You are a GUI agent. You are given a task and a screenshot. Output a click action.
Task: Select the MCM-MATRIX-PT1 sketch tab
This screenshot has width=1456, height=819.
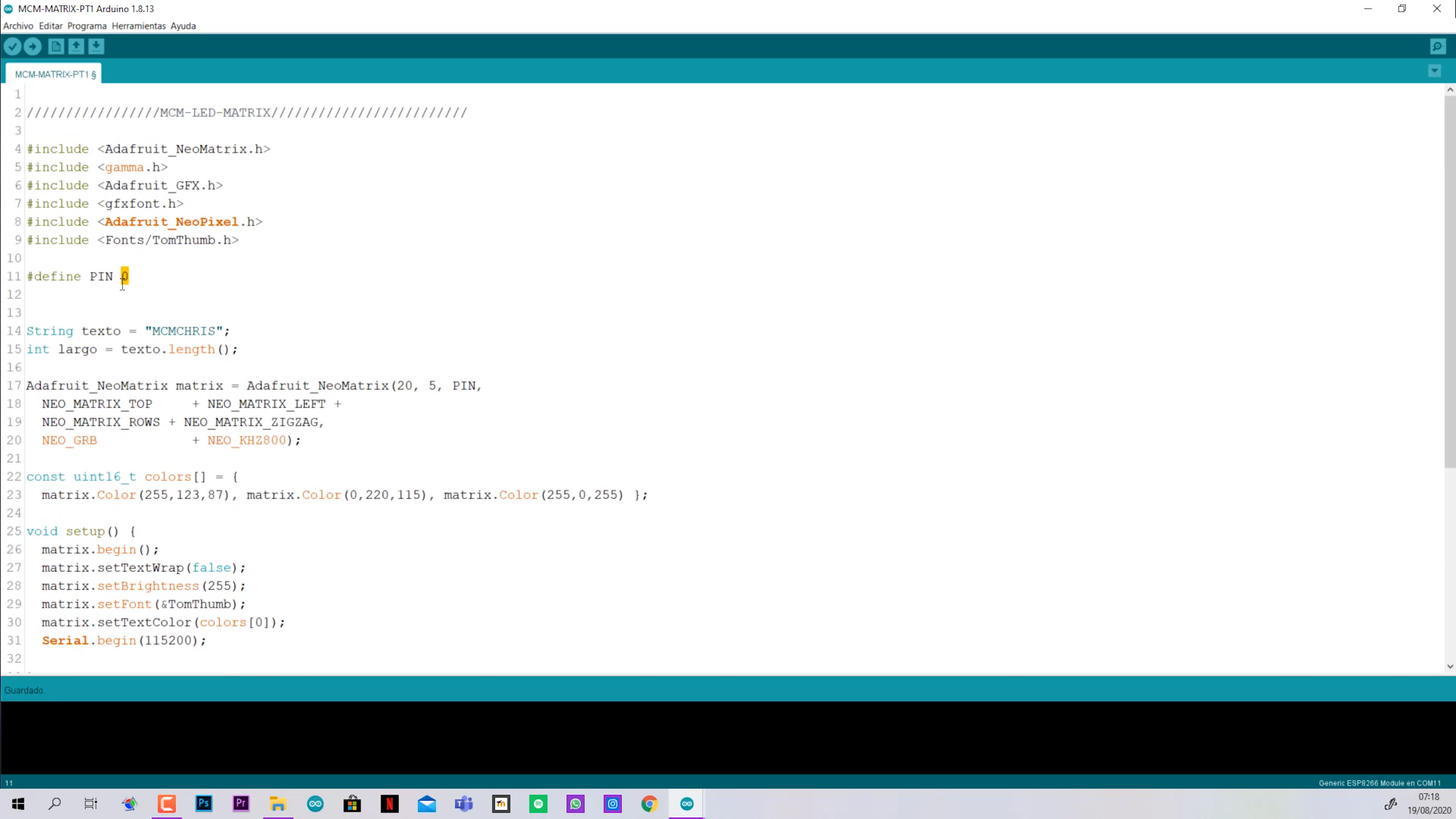pyautogui.click(x=55, y=74)
